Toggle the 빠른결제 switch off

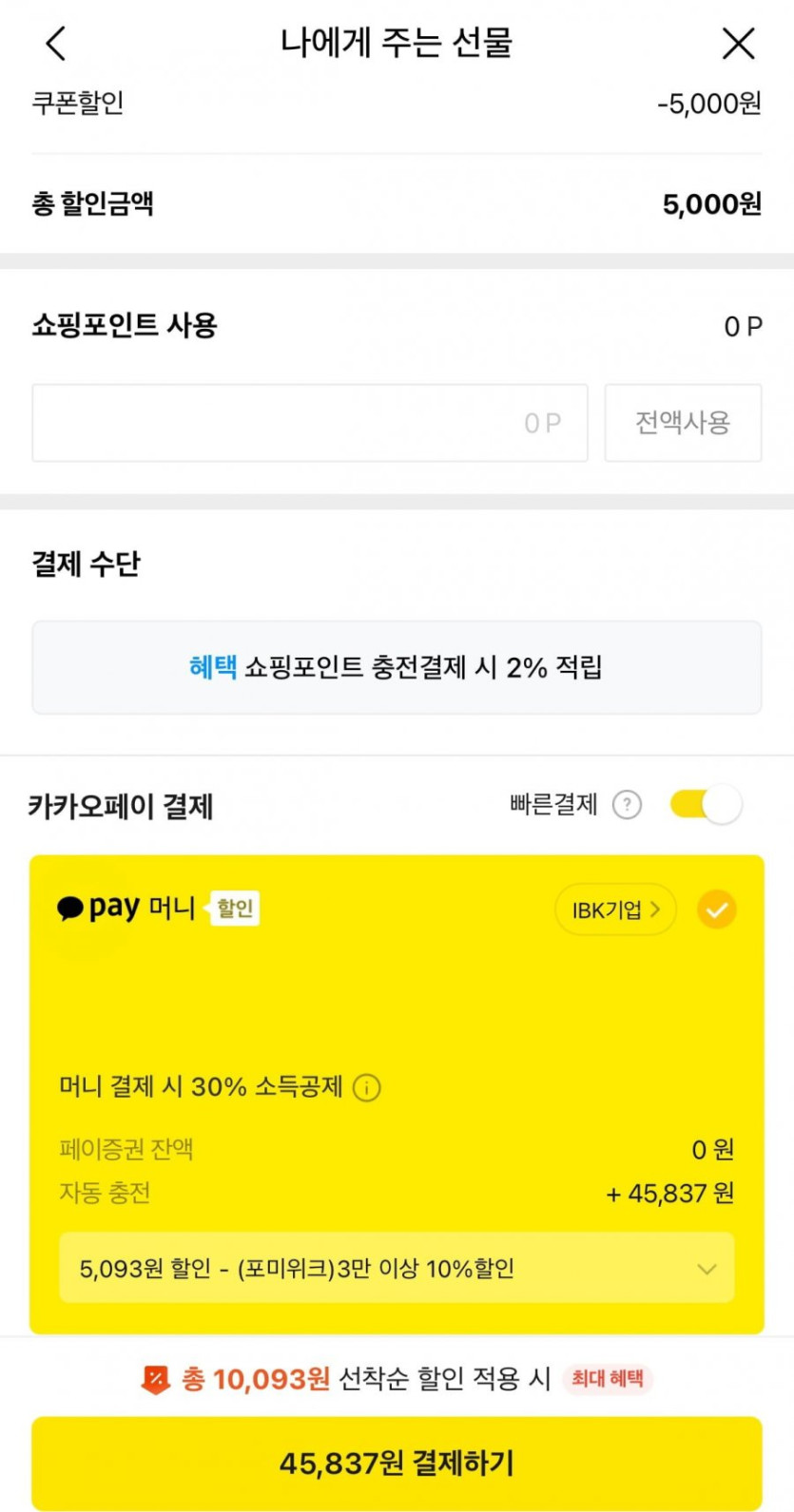[x=706, y=805]
